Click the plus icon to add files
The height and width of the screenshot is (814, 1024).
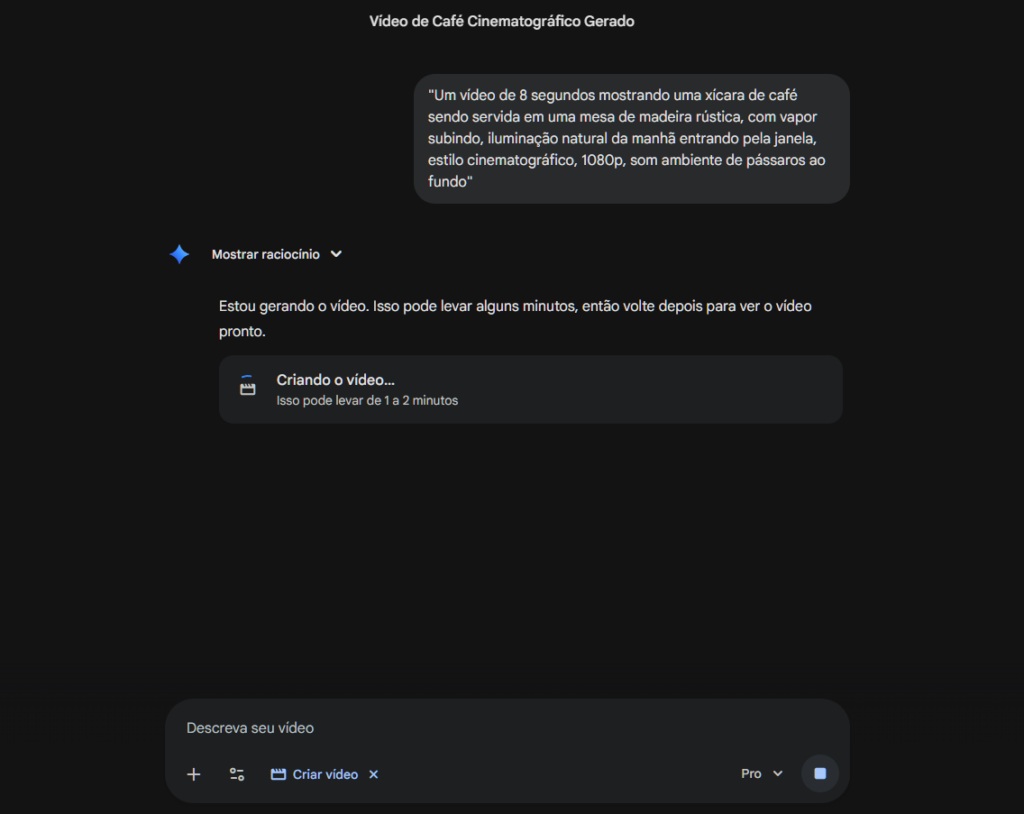coord(194,774)
